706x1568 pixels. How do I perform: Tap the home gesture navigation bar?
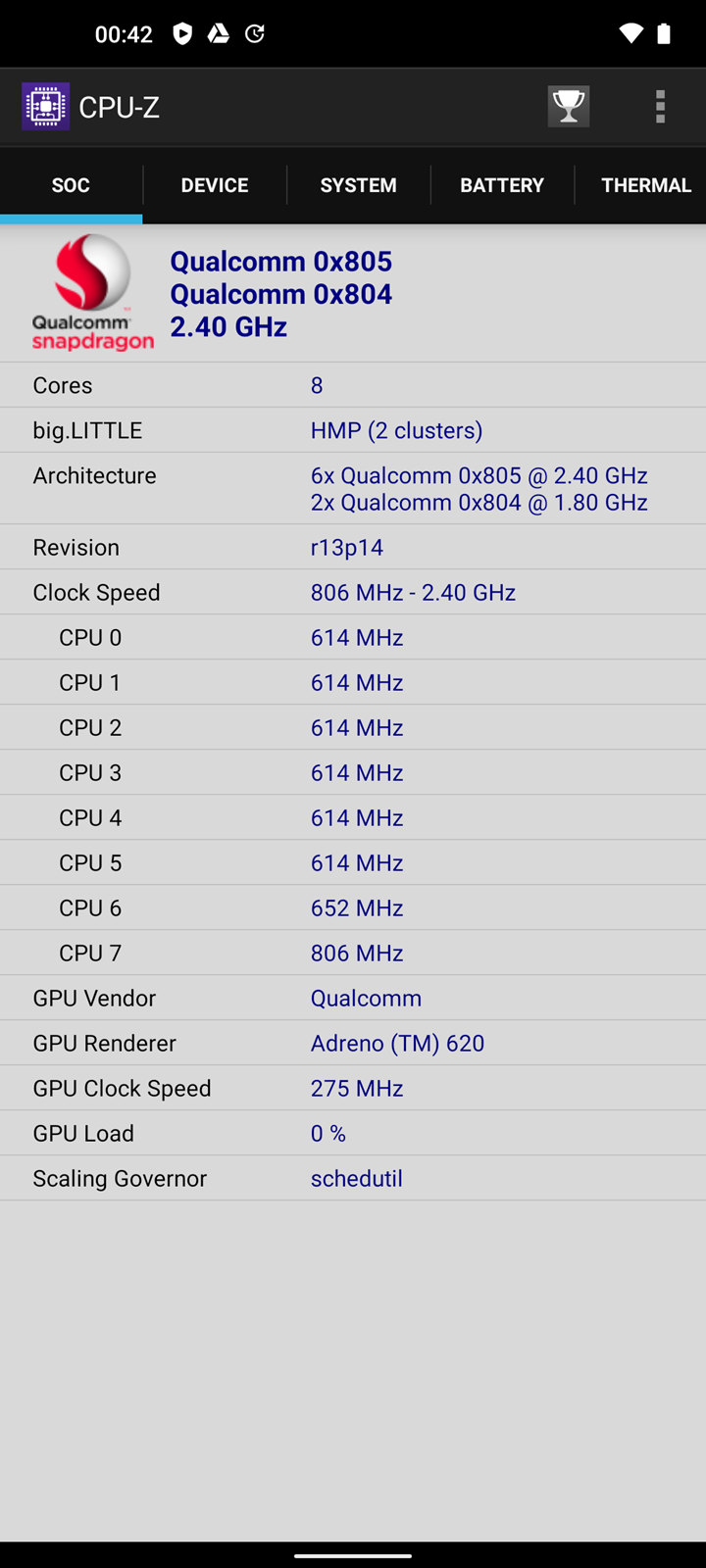point(353,1554)
